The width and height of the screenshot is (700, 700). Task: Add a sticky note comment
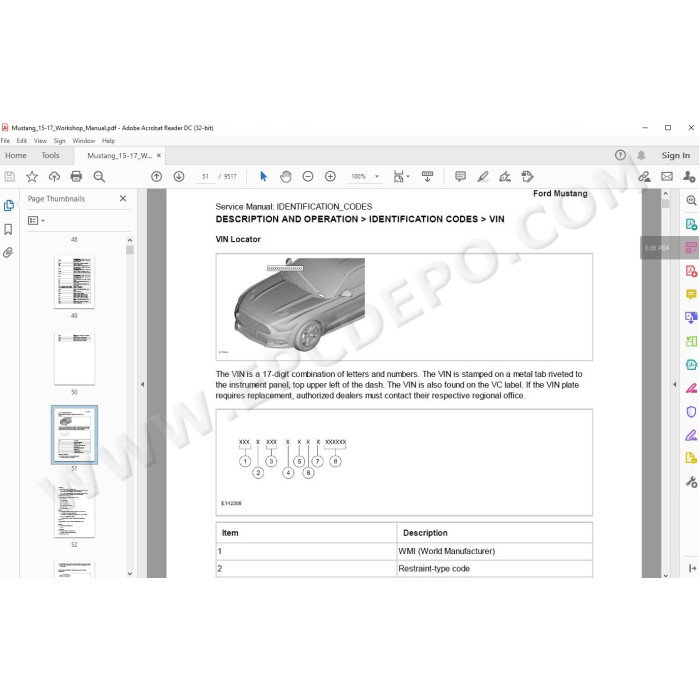(x=460, y=177)
